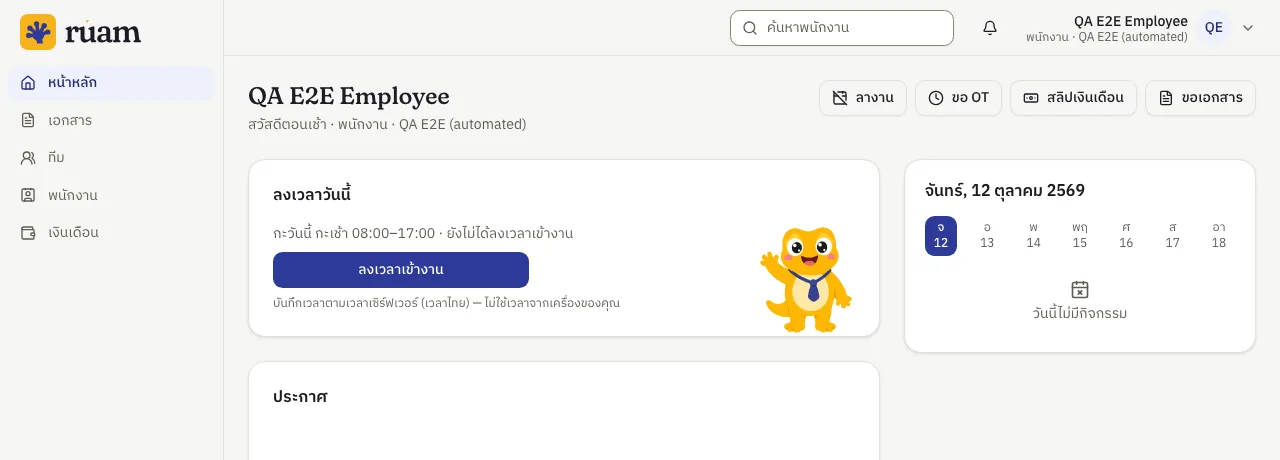Click the document icon beside เอกสาร
Screen dimensions: 1280x460
28,120
